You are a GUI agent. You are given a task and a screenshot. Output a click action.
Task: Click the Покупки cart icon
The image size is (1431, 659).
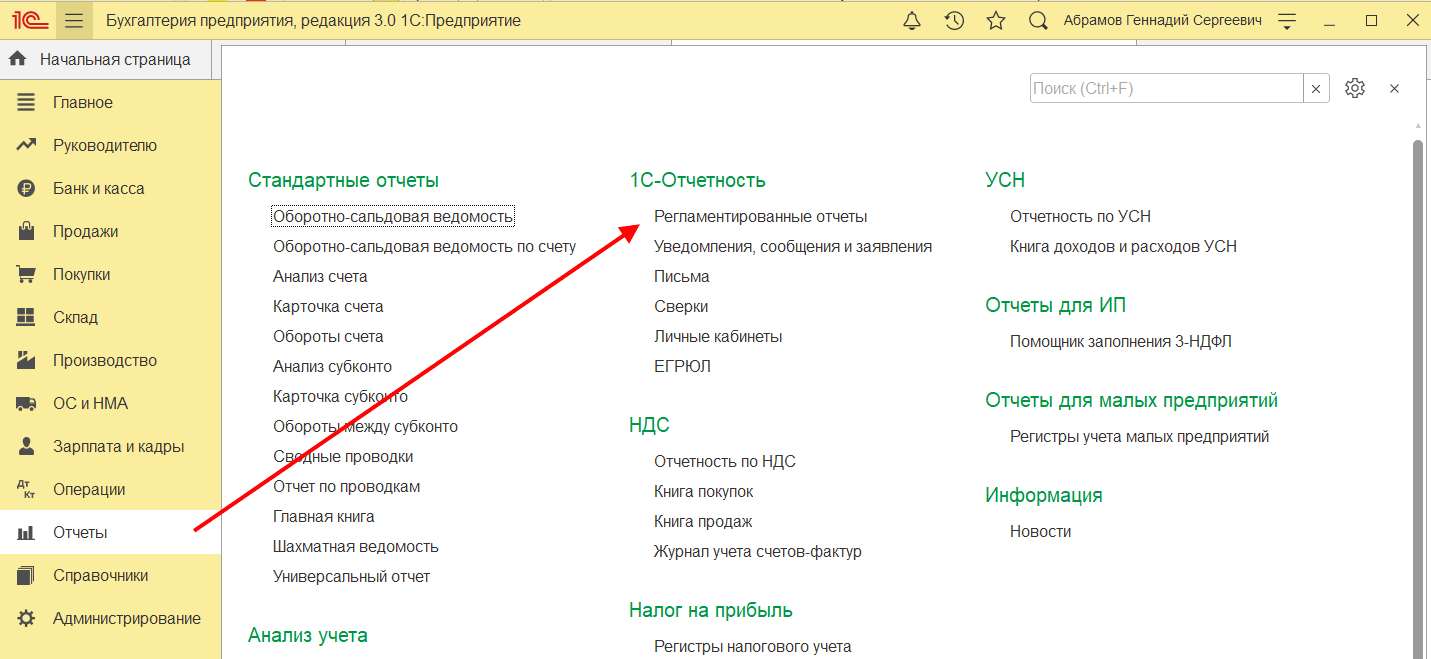pos(26,274)
